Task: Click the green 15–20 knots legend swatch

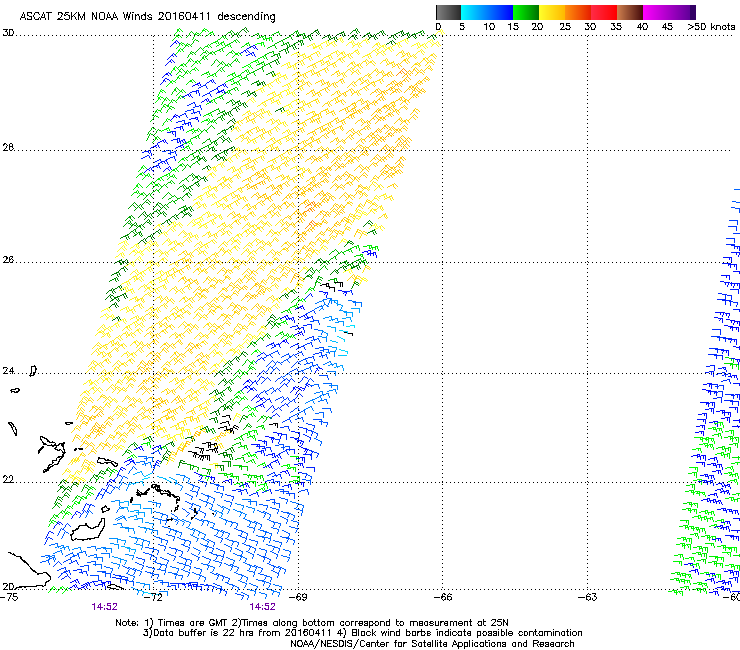Action: point(526,12)
